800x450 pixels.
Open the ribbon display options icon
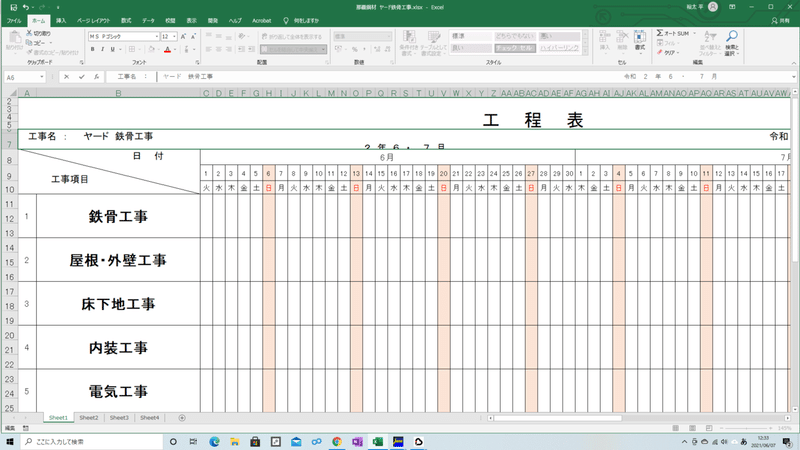click(x=732, y=7)
